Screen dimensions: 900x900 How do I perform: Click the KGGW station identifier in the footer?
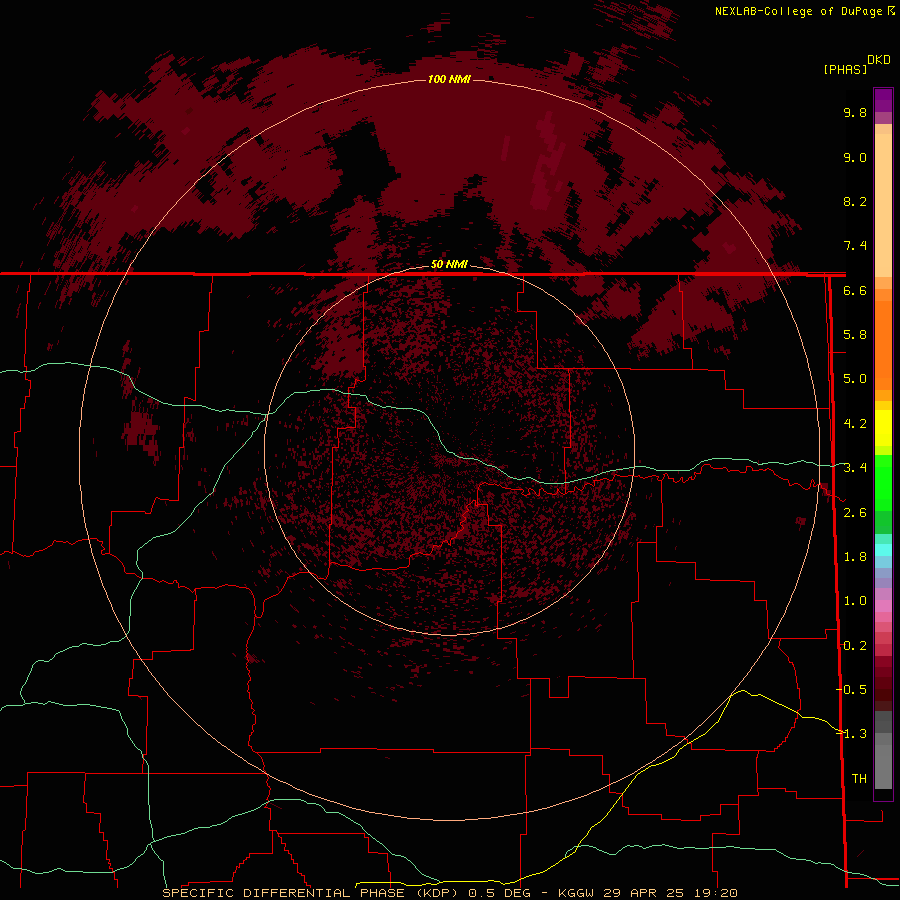577,893
